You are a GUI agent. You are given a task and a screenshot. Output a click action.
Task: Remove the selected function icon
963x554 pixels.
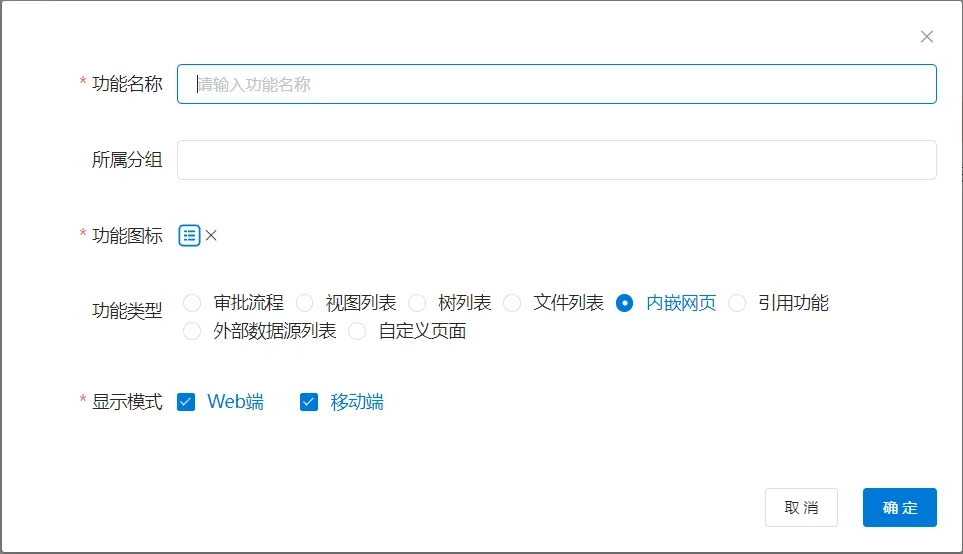211,236
